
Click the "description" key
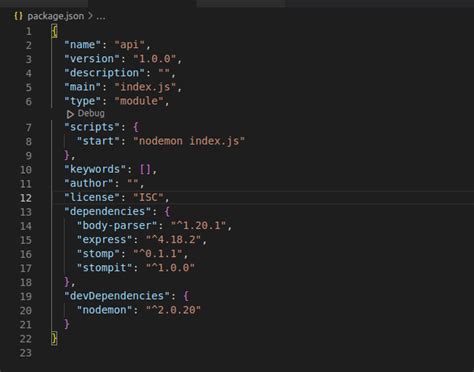pyautogui.click(x=104, y=73)
